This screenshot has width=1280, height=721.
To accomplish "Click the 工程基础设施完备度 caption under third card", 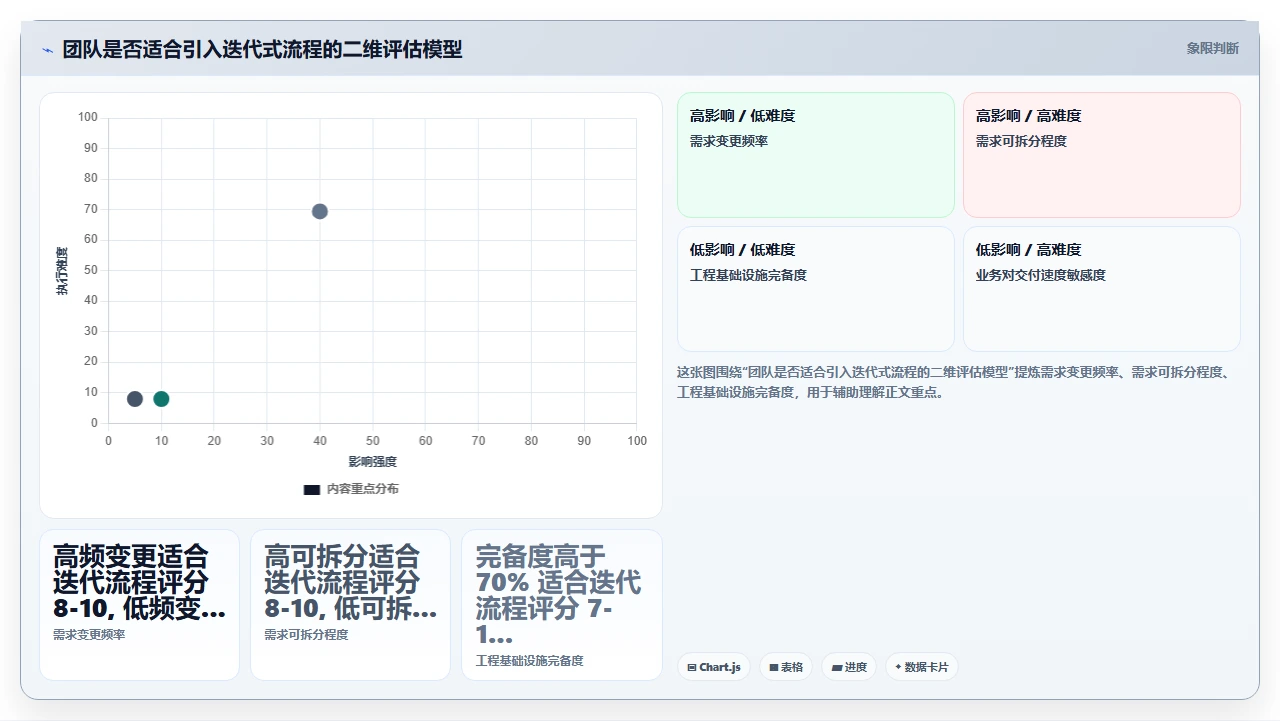I will point(529,661).
